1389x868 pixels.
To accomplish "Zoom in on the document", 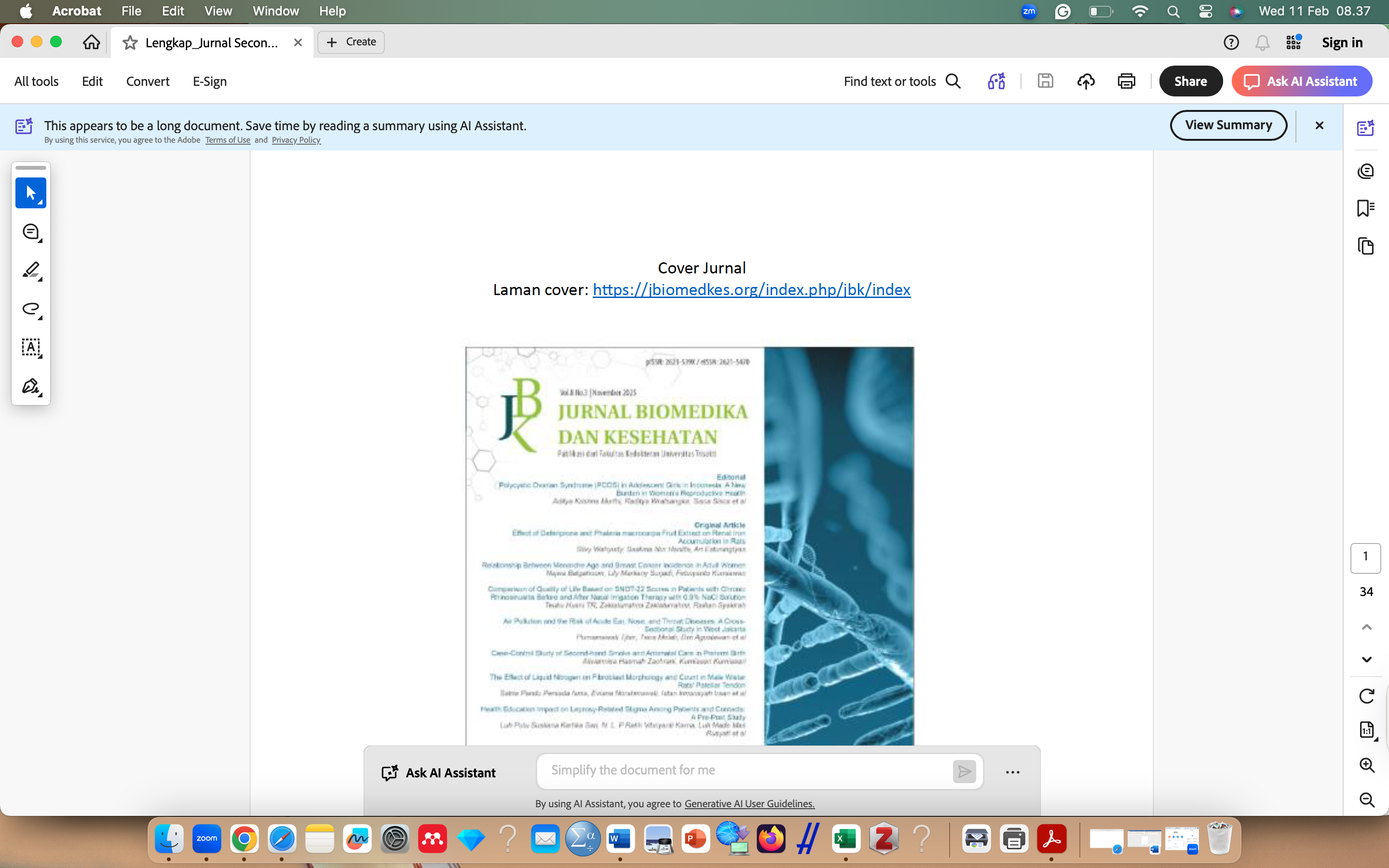I will [x=1367, y=765].
